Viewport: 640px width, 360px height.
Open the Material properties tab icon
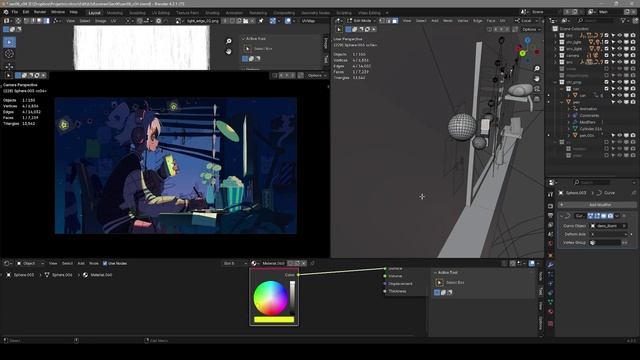click(550, 312)
